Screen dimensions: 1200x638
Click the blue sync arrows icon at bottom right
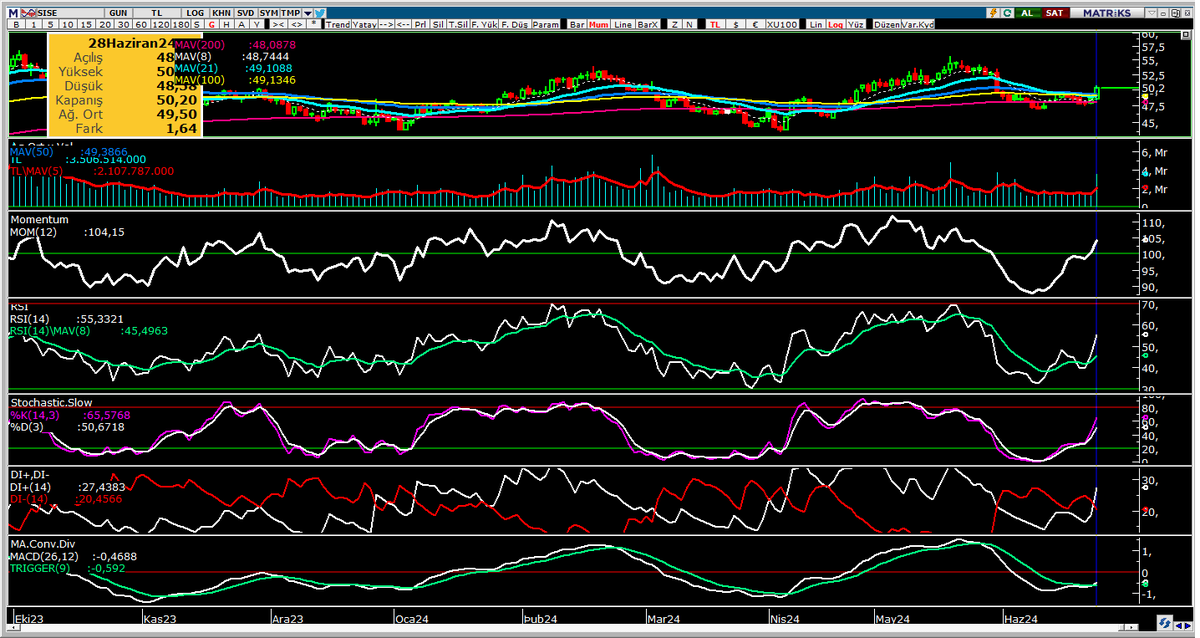click(x=1165, y=623)
